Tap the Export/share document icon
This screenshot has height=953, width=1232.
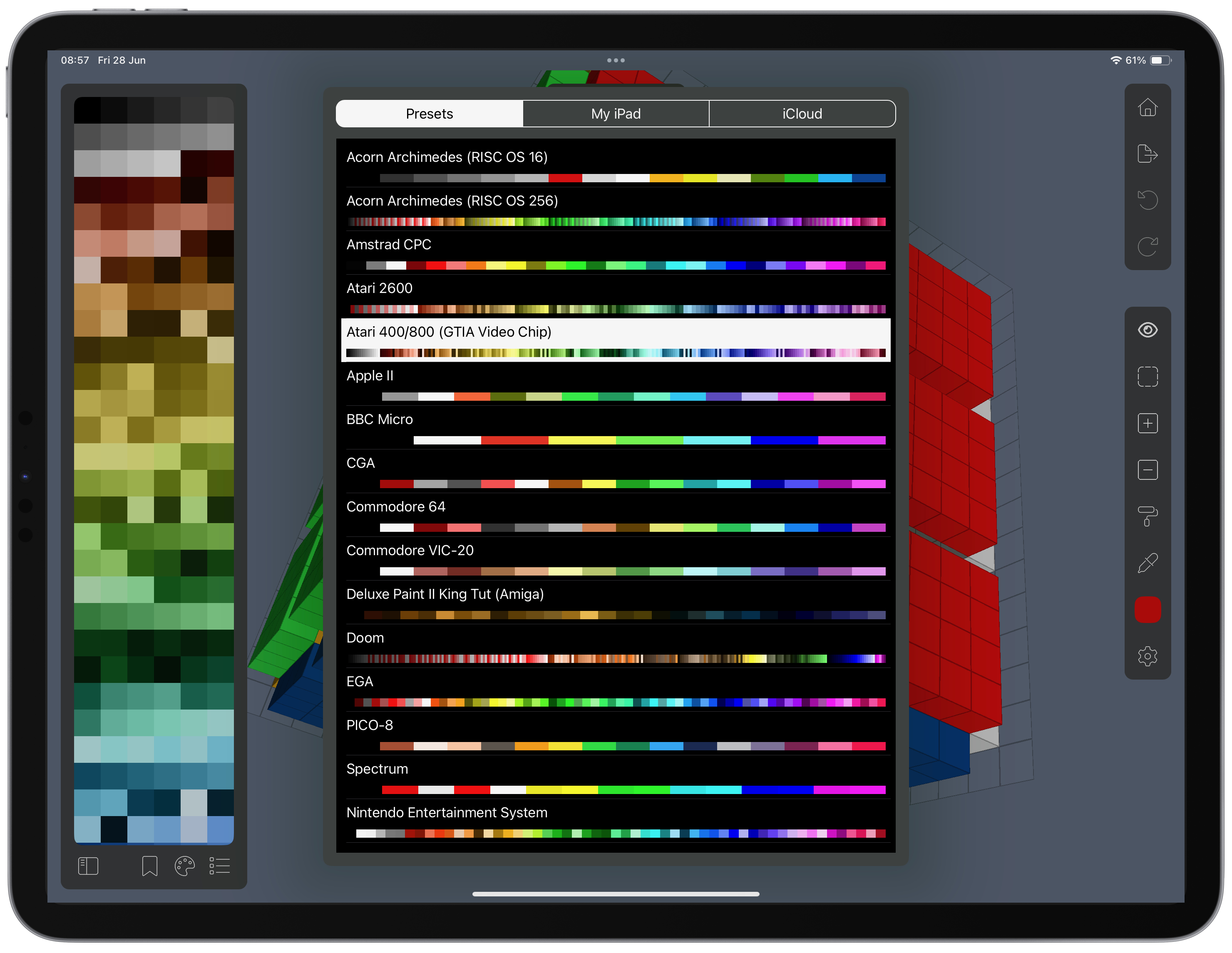pyautogui.click(x=1148, y=154)
